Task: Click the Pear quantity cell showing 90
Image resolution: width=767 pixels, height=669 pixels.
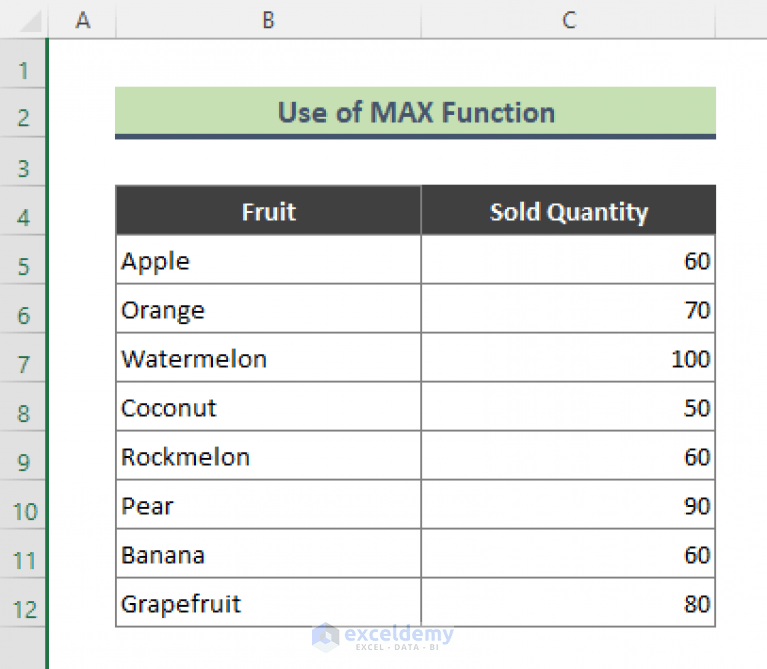Action: click(x=568, y=505)
